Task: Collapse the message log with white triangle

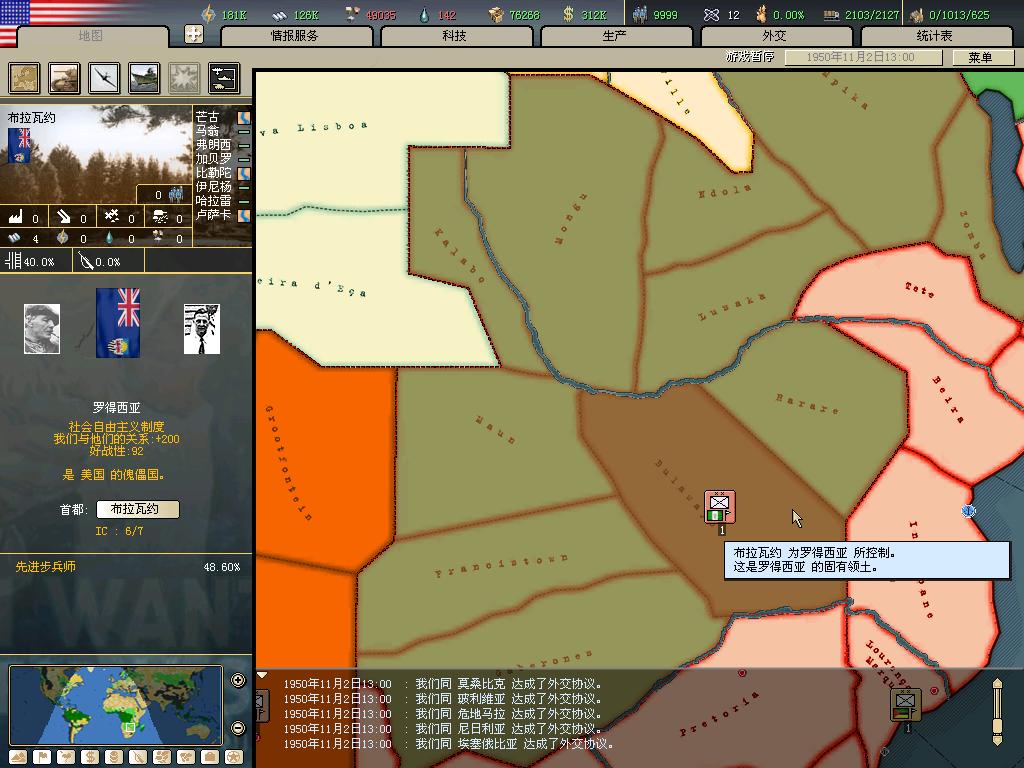Action: pyautogui.click(x=262, y=676)
